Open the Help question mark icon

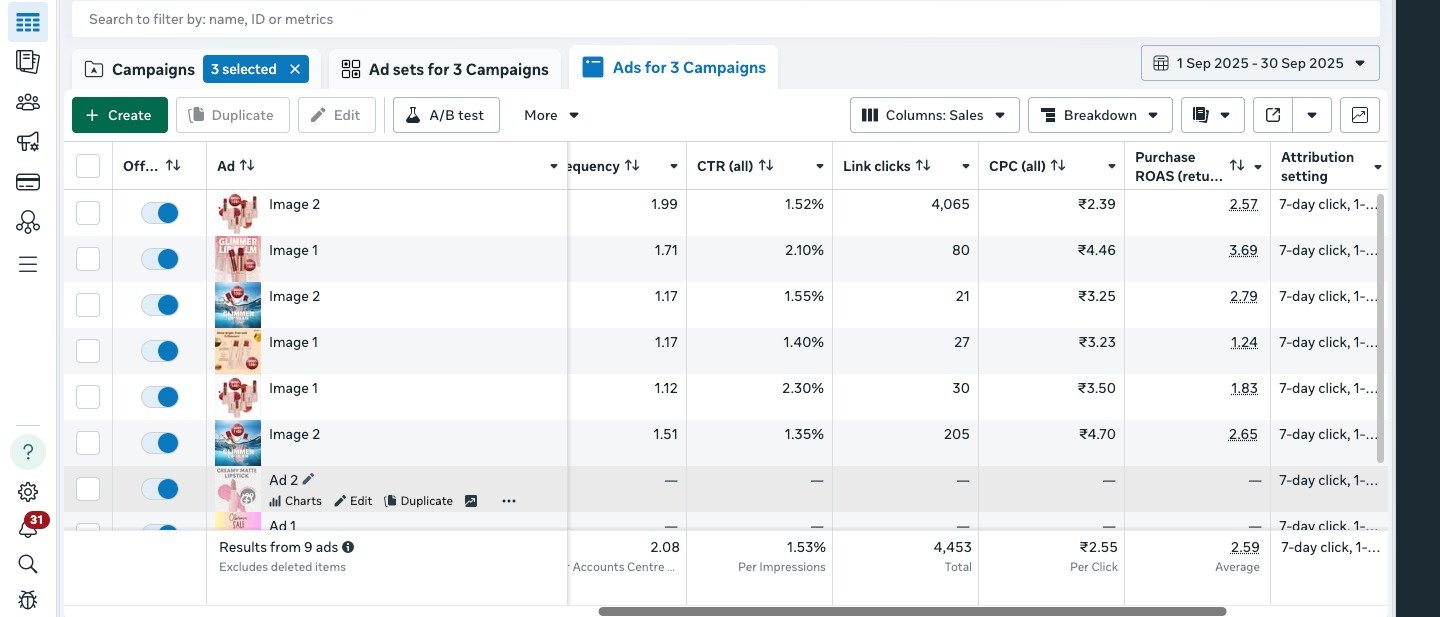(27, 452)
